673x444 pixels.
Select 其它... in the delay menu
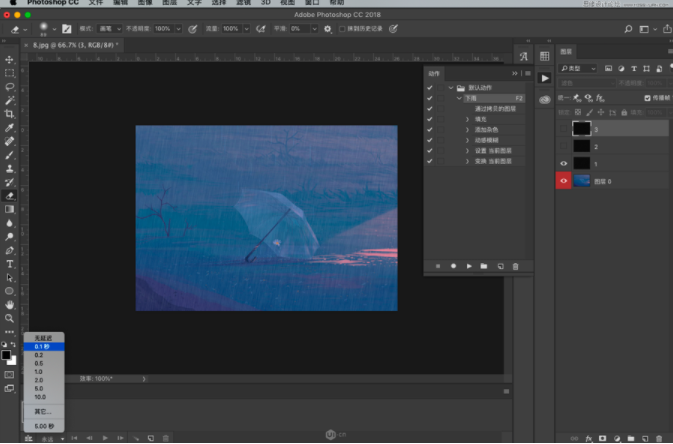[x=43, y=411]
